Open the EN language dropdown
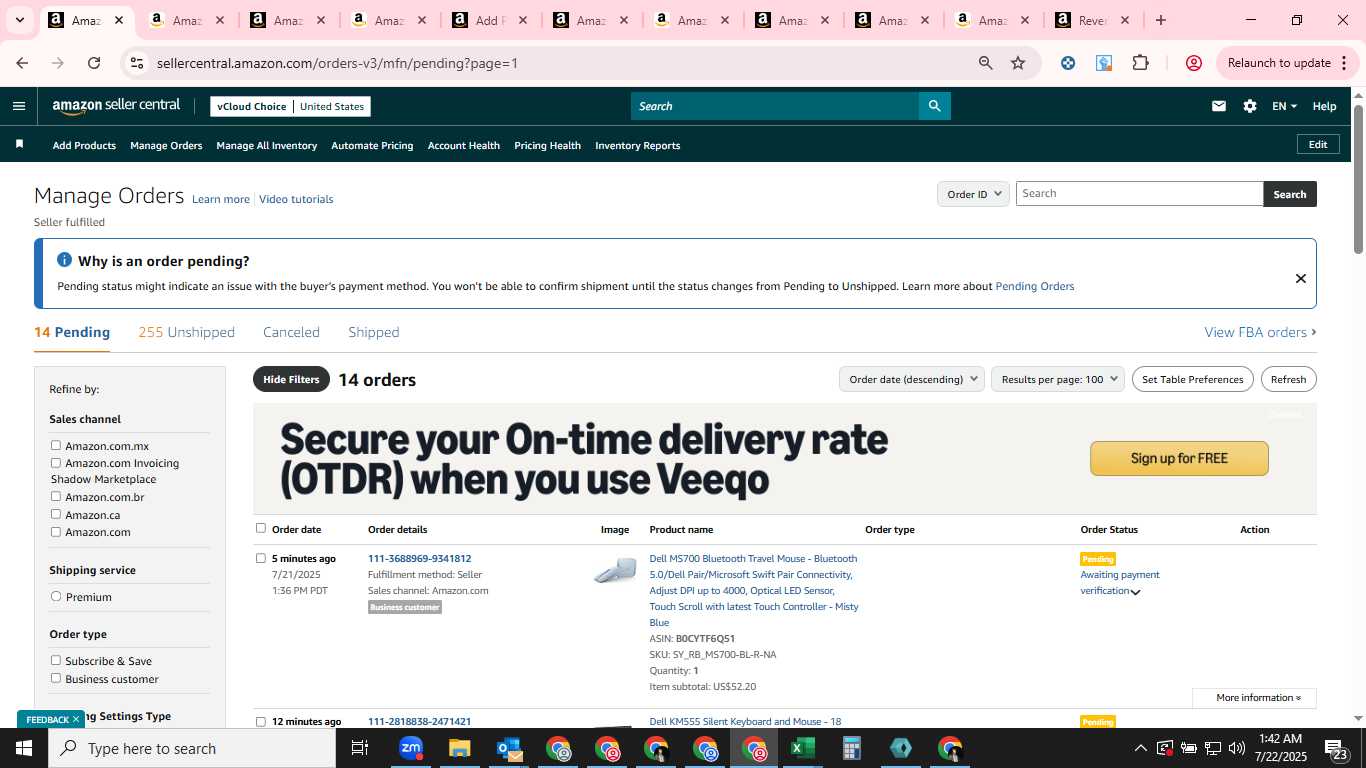Viewport: 1366px width, 768px height. click(1284, 106)
